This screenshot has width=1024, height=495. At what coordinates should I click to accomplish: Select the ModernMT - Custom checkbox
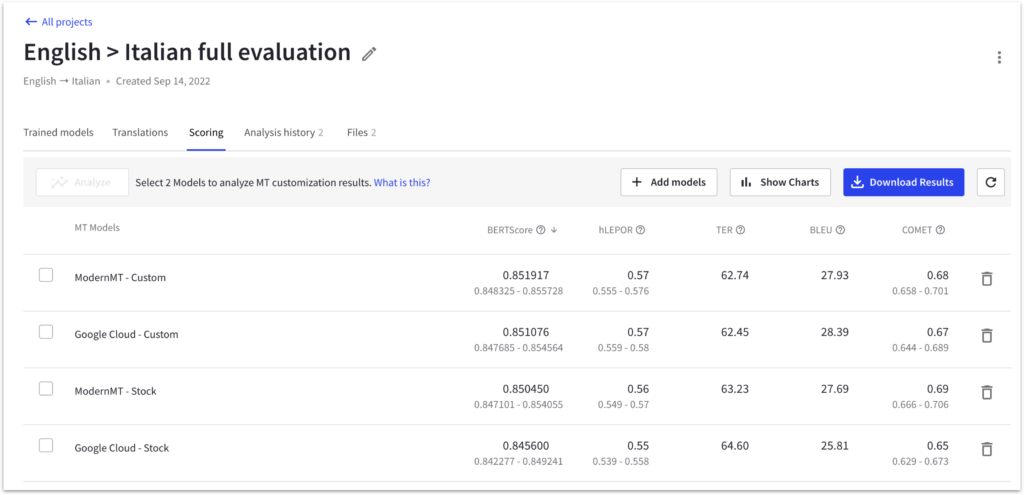(x=46, y=276)
